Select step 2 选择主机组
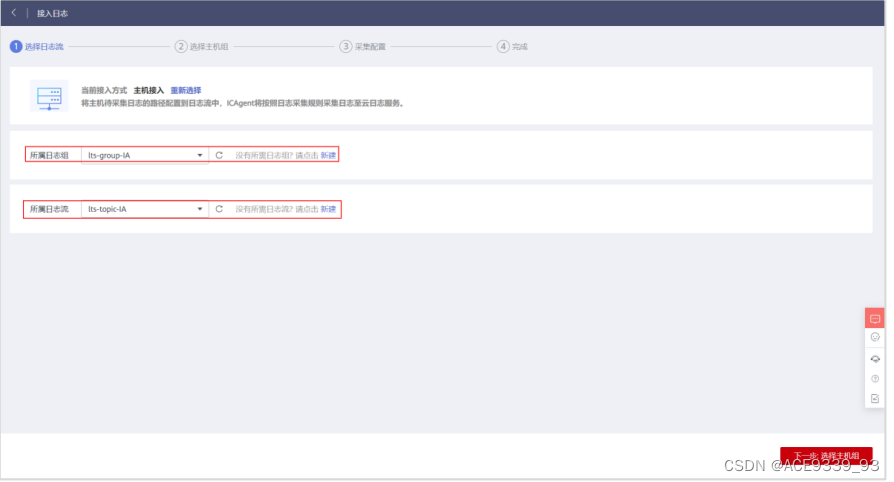The width and height of the screenshot is (894, 482). [x=202, y=47]
